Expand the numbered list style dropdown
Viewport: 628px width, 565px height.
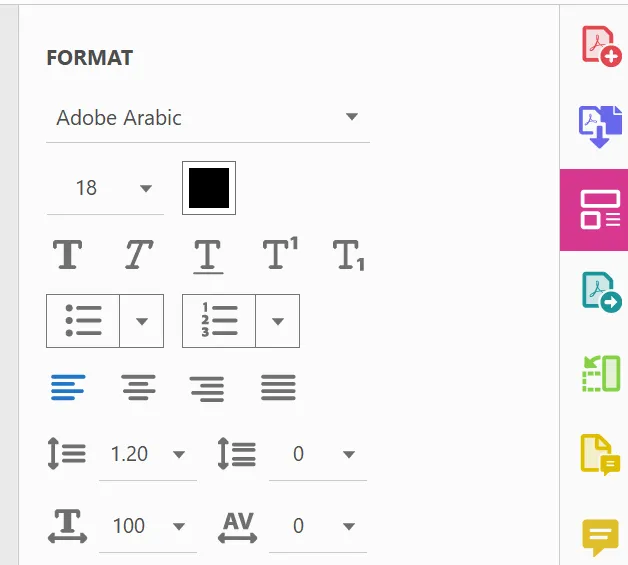278,321
